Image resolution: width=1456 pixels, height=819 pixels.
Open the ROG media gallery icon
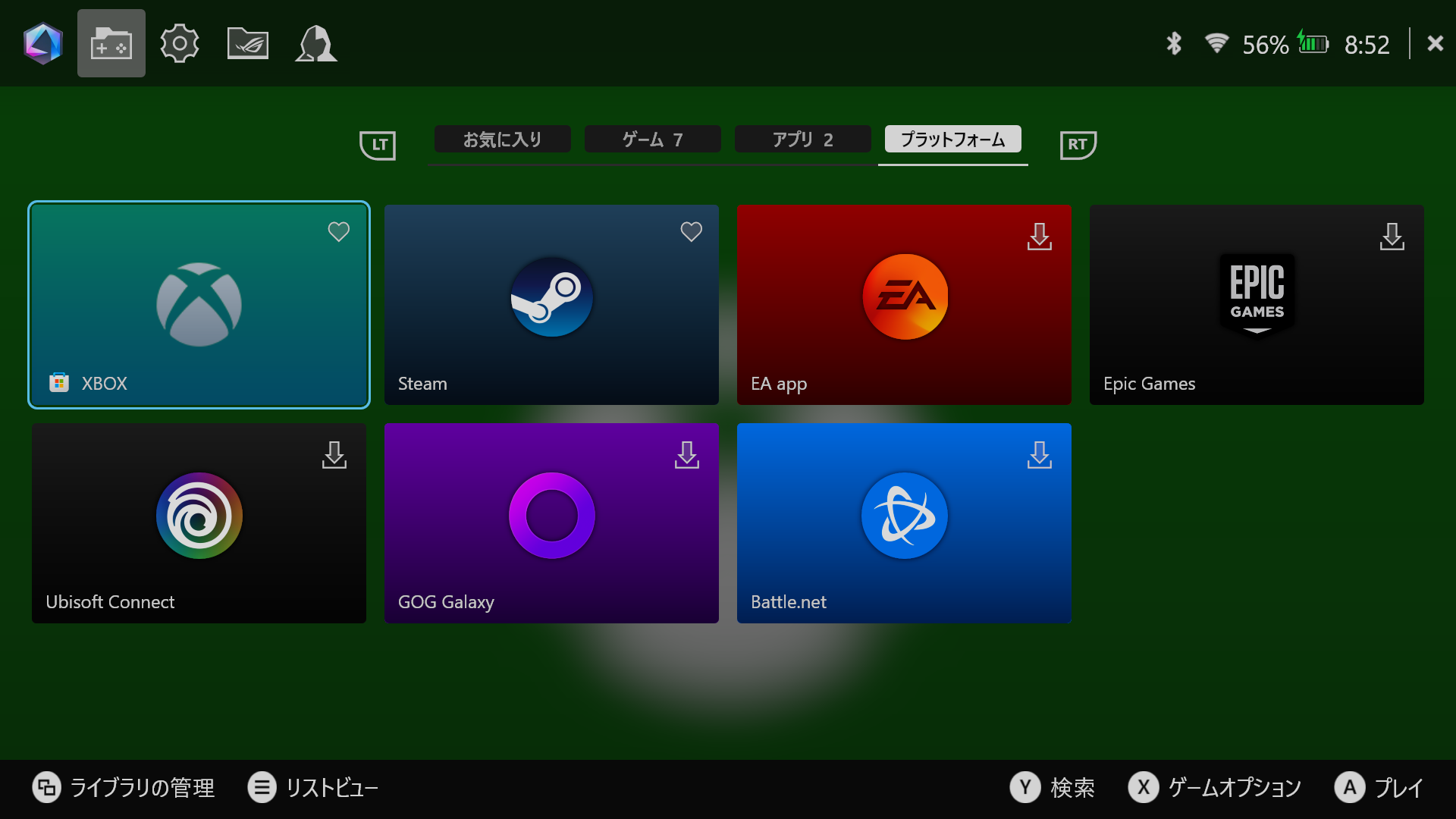[x=248, y=43]
